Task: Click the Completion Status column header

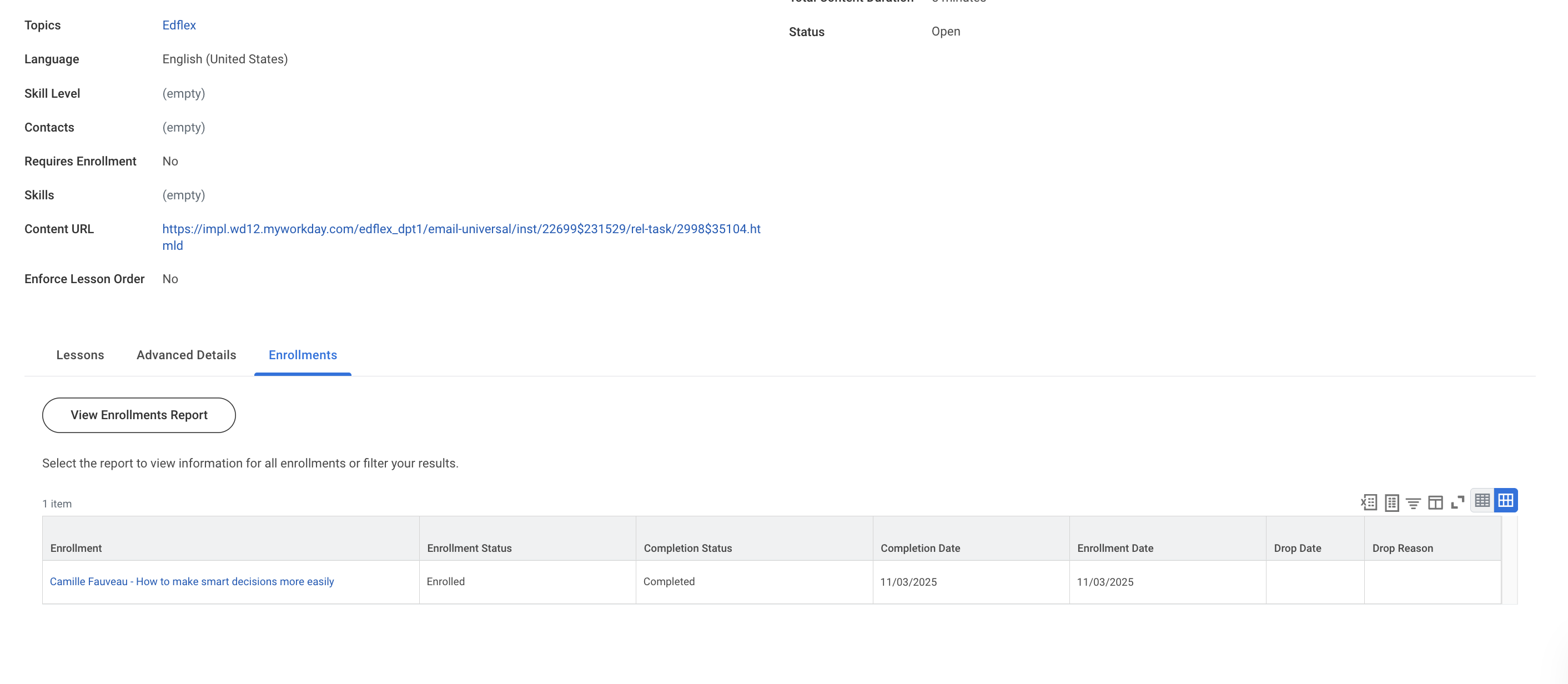Action: coord(754,539)
